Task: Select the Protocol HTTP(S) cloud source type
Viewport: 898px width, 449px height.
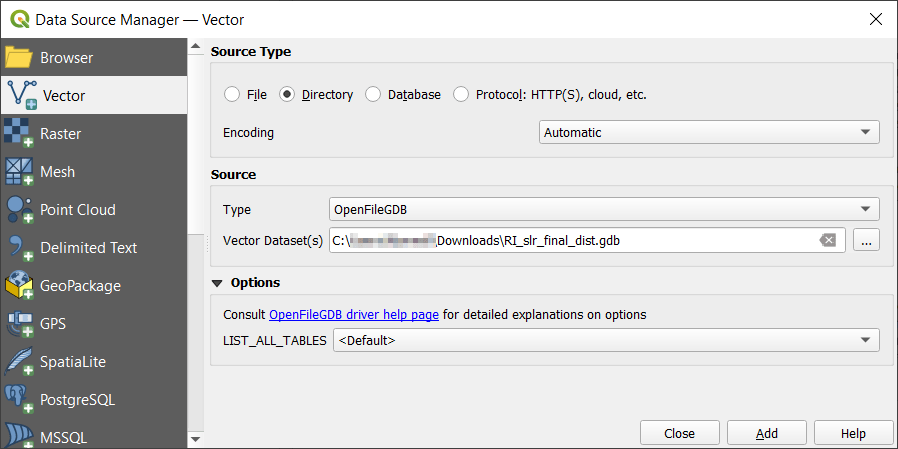Action: (x=461, y=94)
